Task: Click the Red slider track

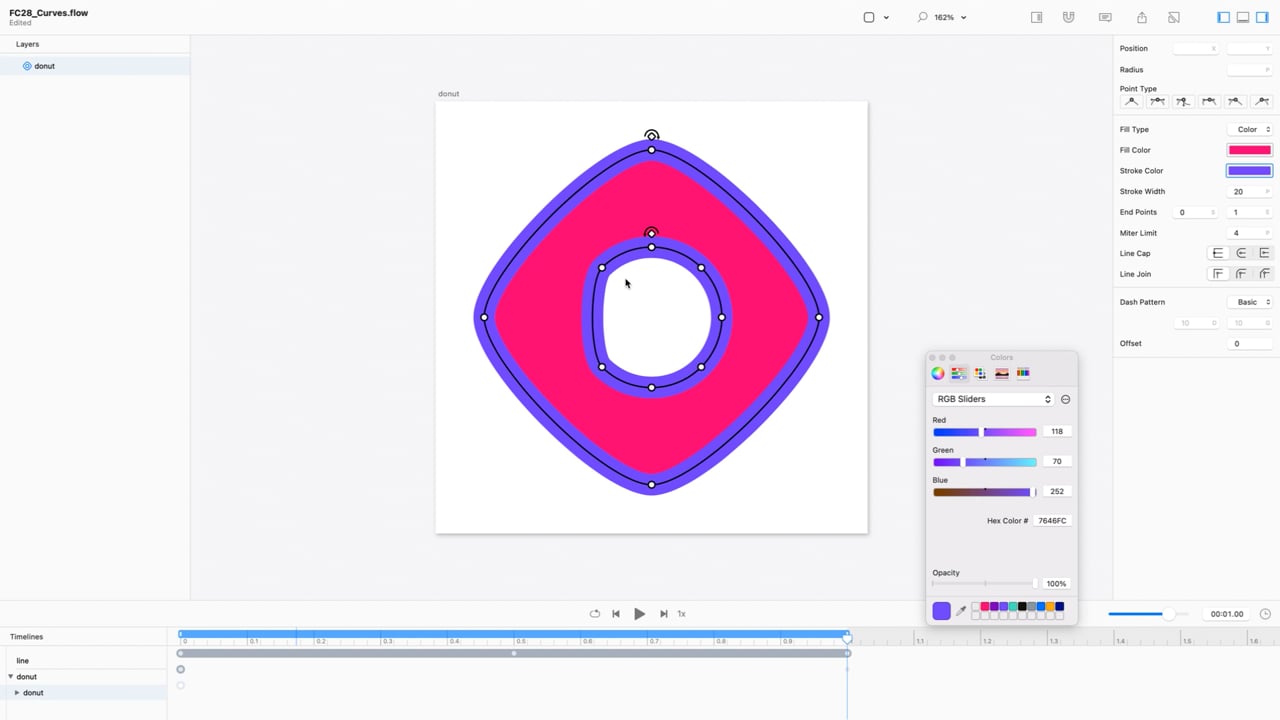Action: (x=985, y=432)
